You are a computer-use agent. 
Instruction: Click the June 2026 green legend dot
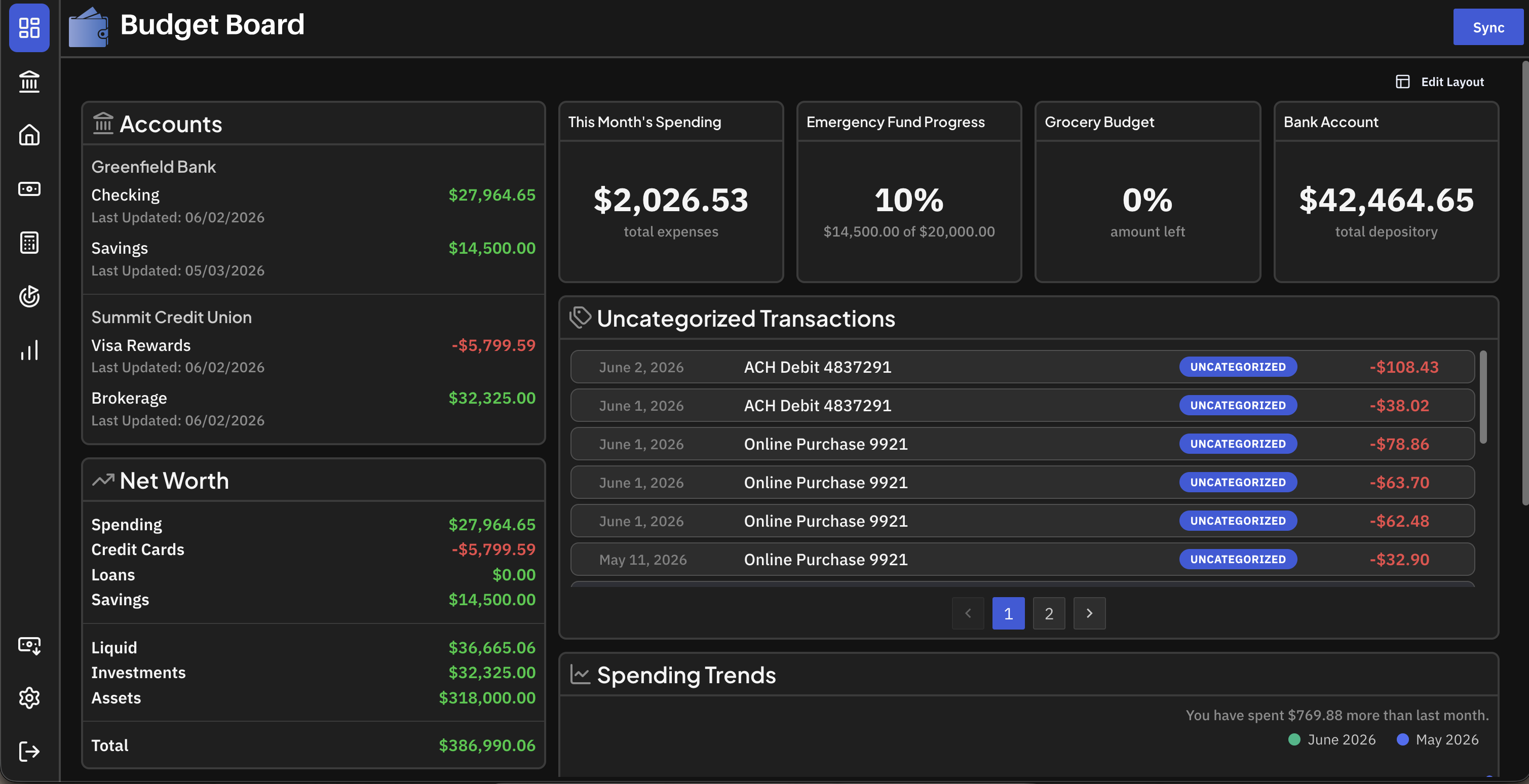(x=1294, y=739)
